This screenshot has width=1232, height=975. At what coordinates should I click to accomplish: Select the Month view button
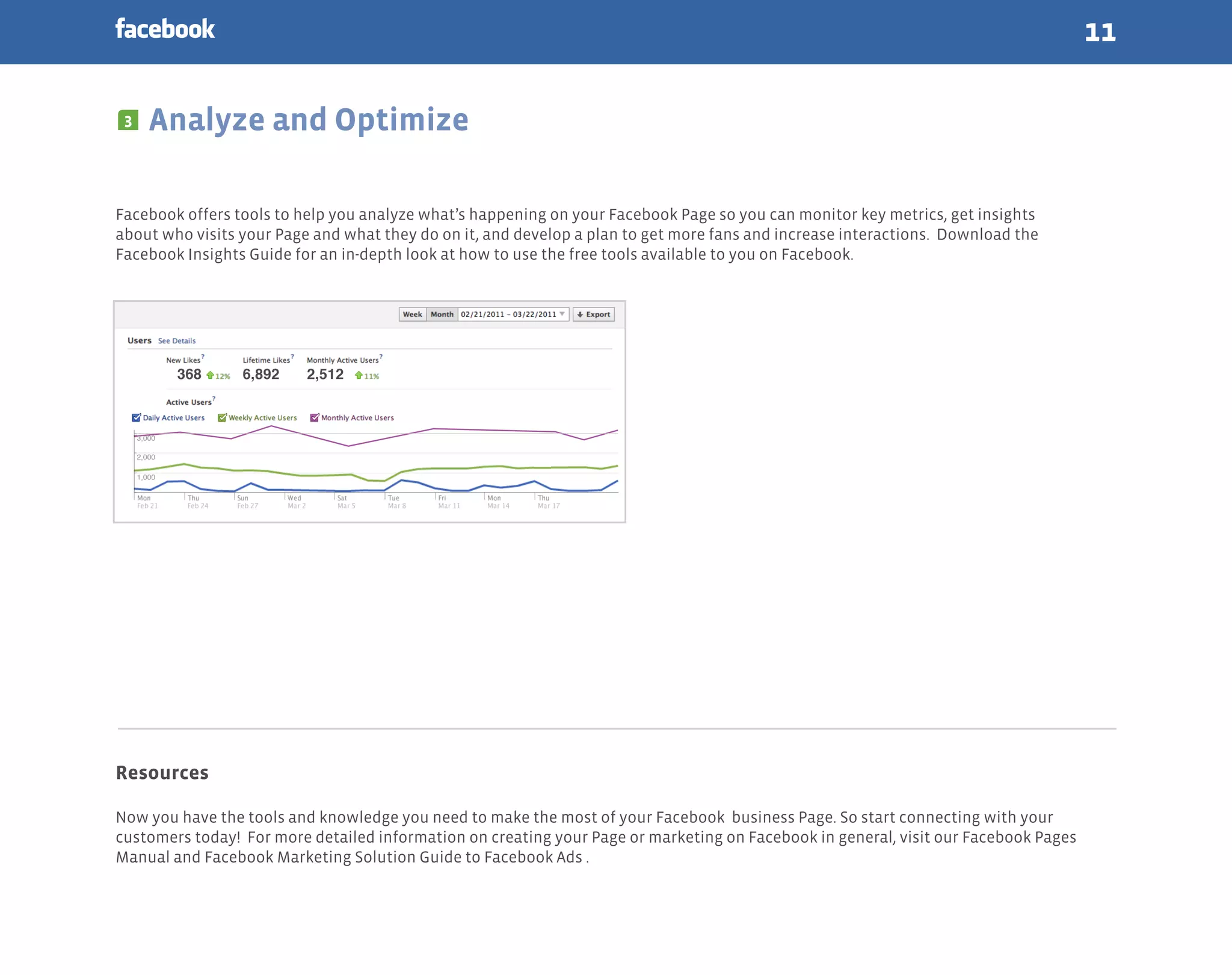(442, 315)
